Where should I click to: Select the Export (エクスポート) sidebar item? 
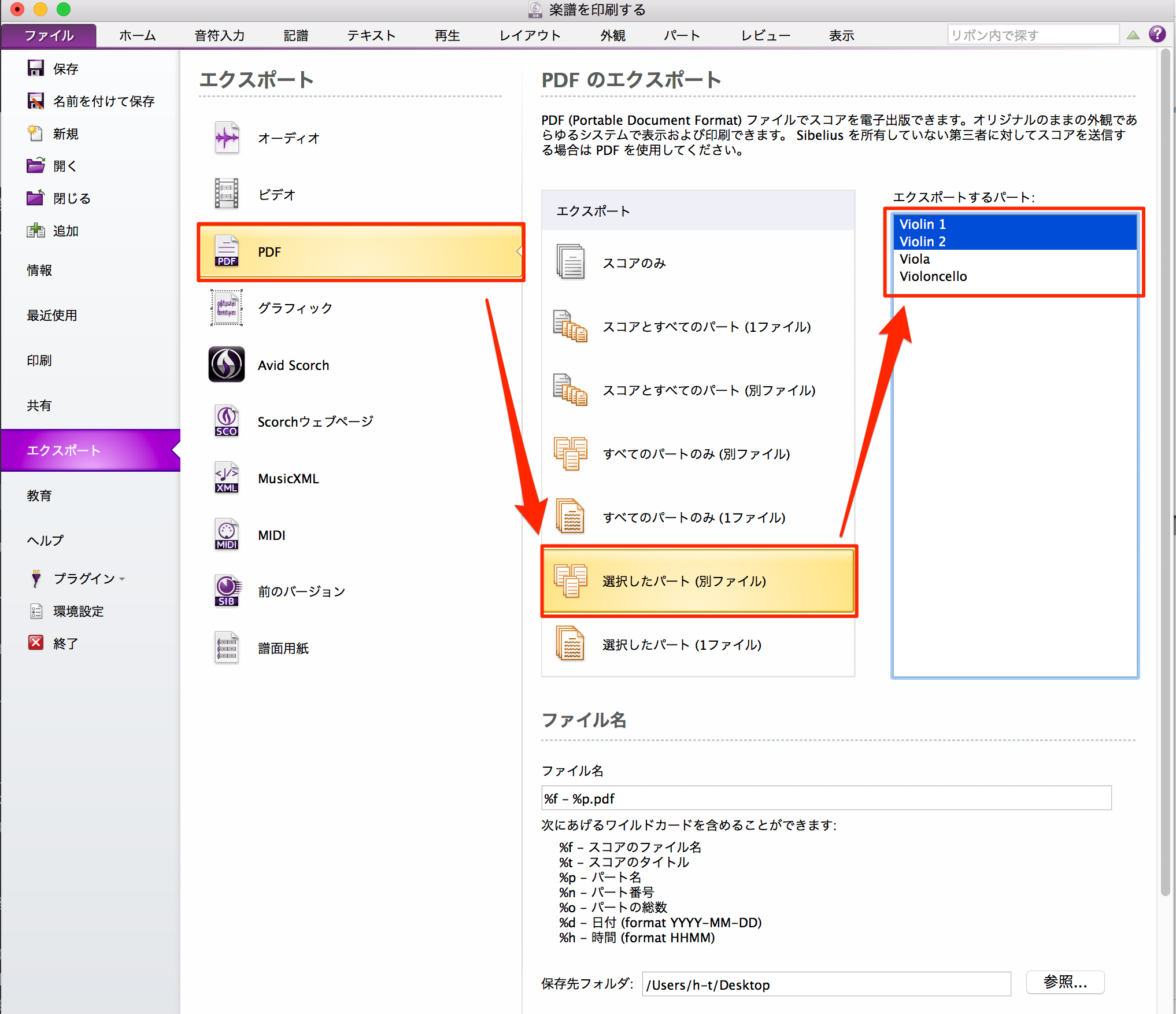point(91,450)
